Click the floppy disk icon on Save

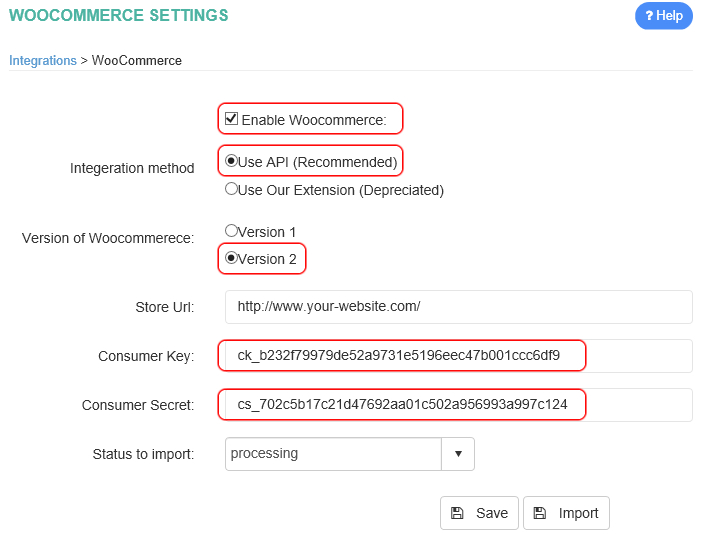pyautogui.click(x=457, y=513)
